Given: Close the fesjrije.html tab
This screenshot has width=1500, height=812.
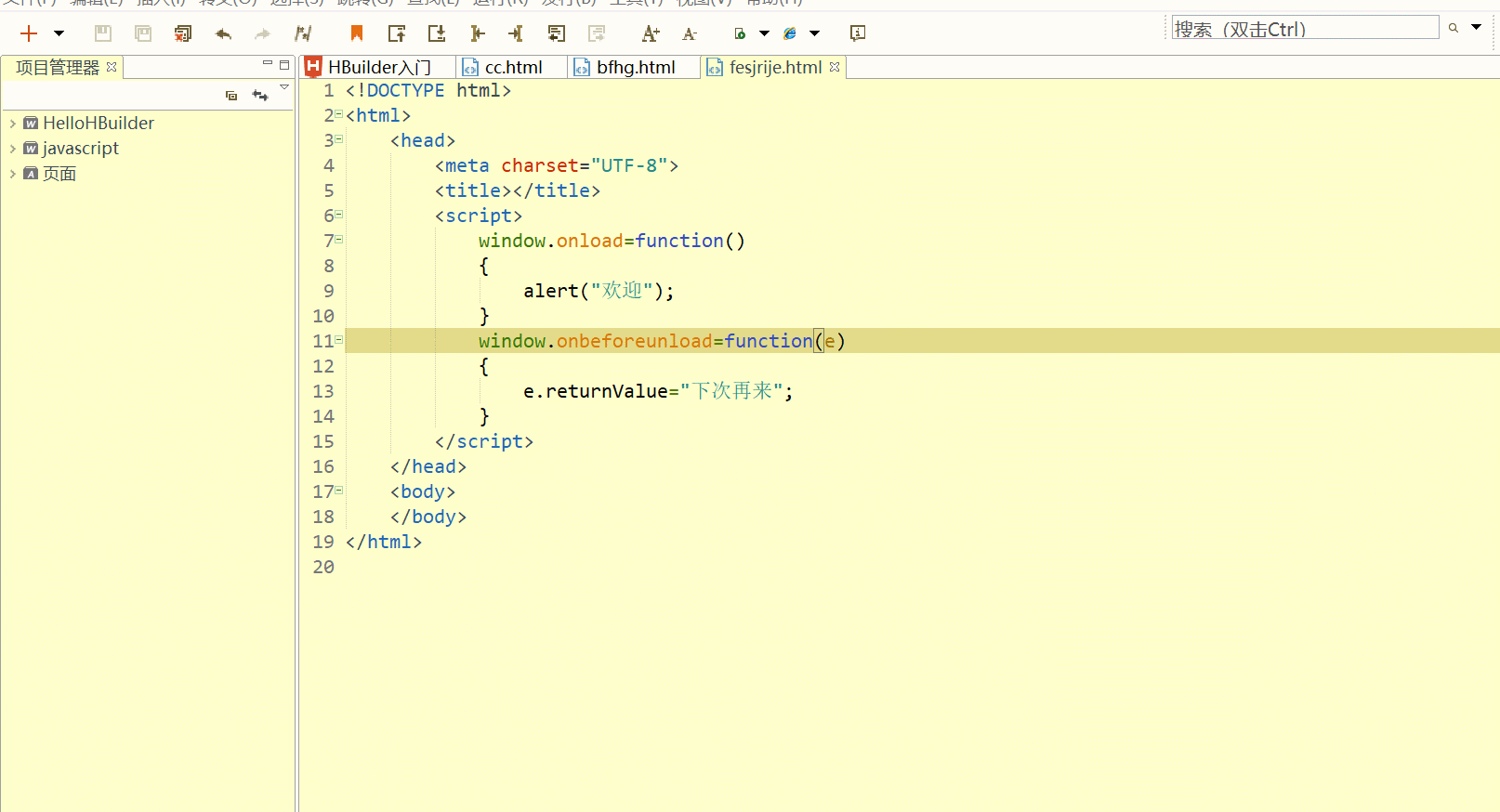Looking at the screenshot, I should tap(835, 67).
